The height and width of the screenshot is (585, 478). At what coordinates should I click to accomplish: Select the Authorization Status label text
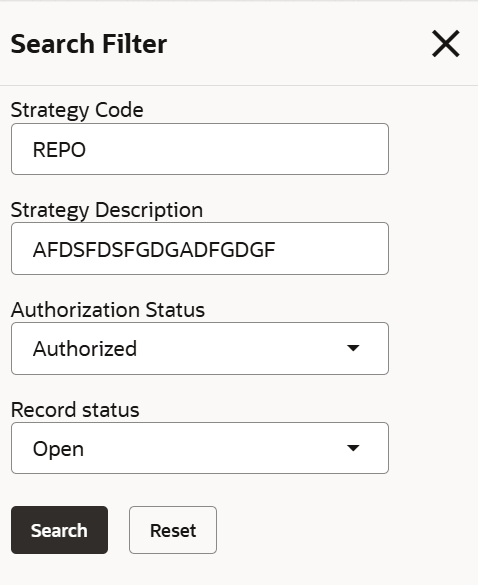point(108,310)
